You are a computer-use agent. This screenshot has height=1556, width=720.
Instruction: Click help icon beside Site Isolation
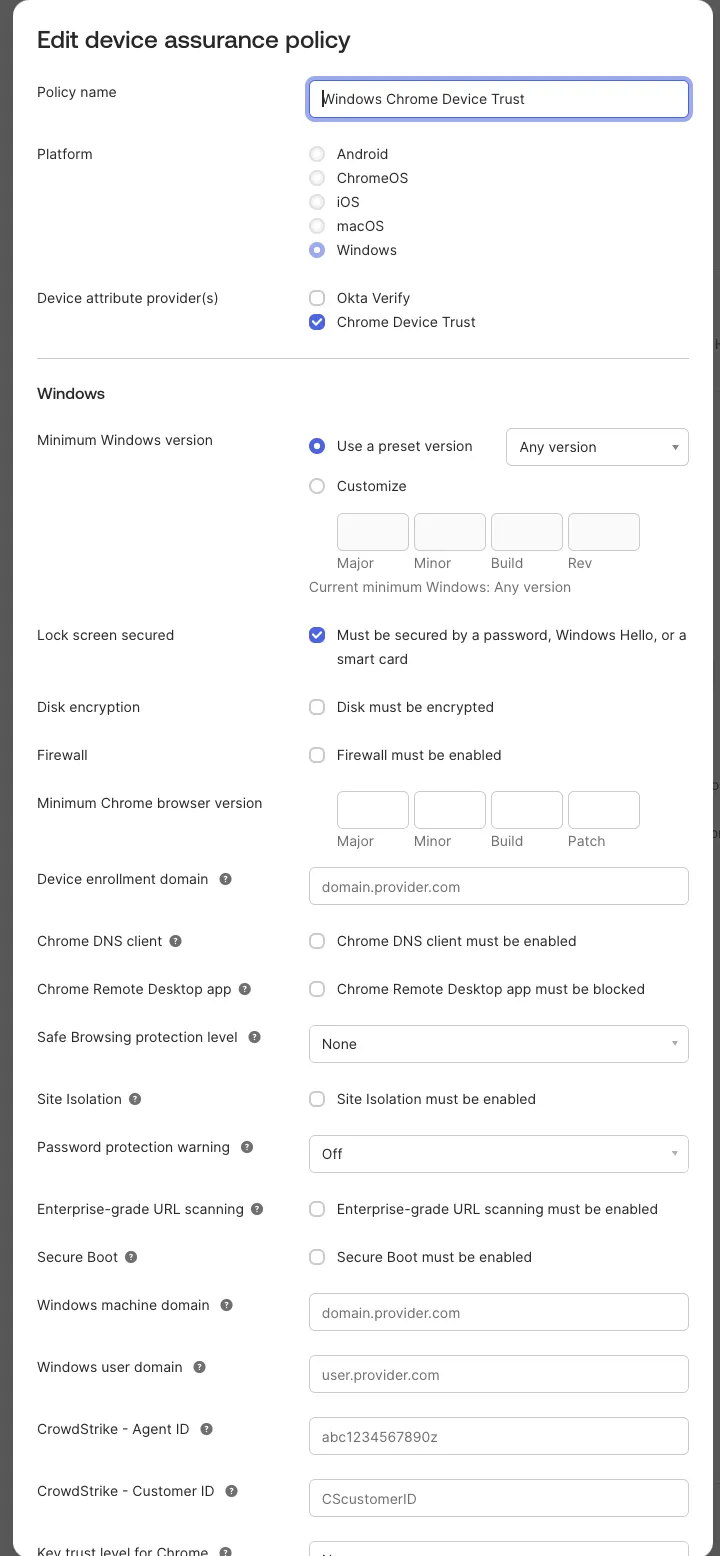pos(135,1099)
